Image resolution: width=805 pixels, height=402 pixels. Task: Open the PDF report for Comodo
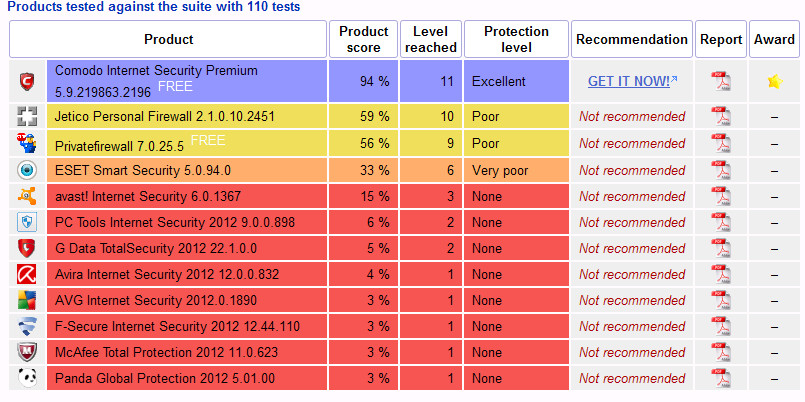point(720,81)
